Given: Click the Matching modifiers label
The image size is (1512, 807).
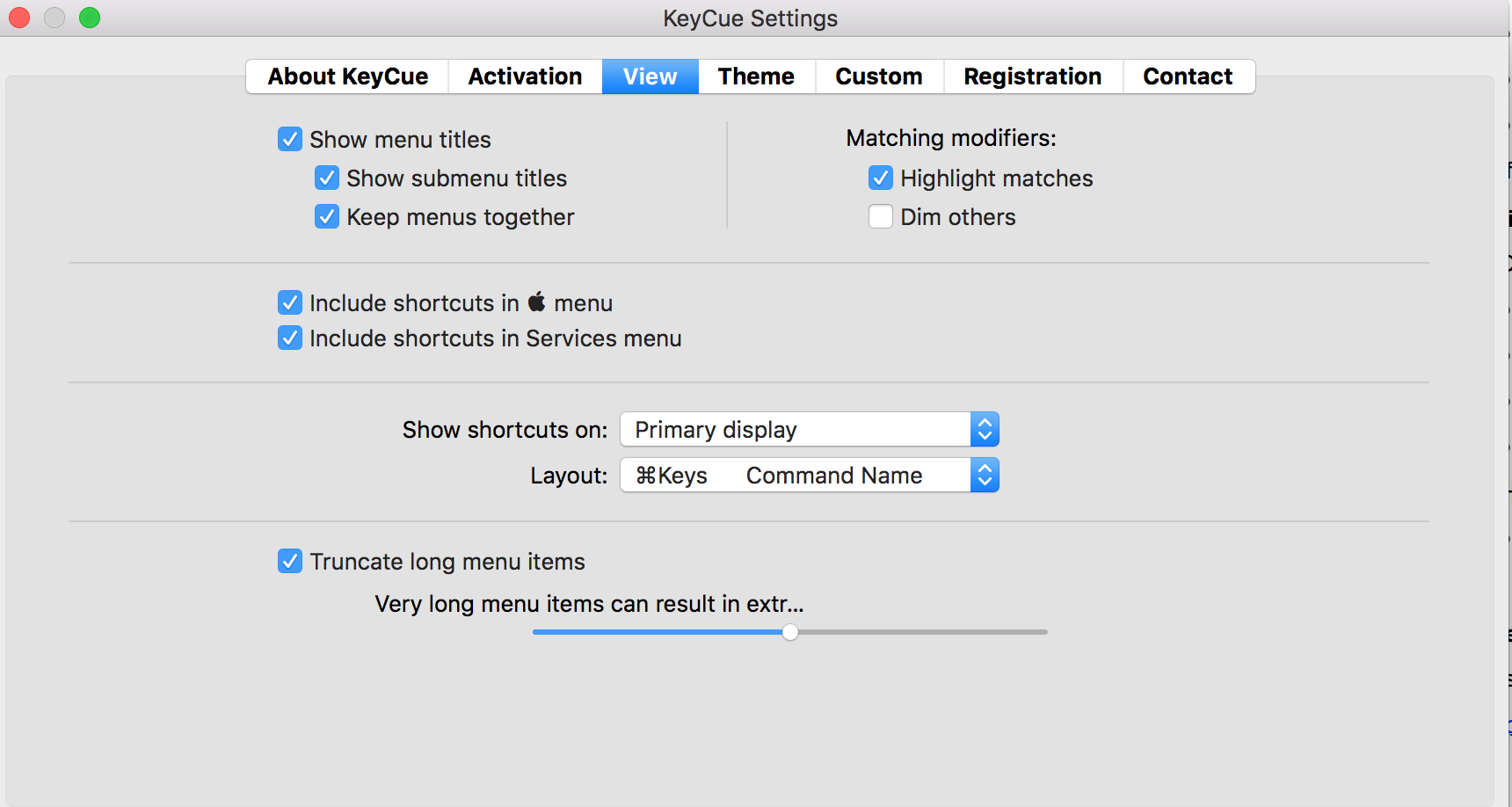Looking at the screenshot, I should (951, 138).
